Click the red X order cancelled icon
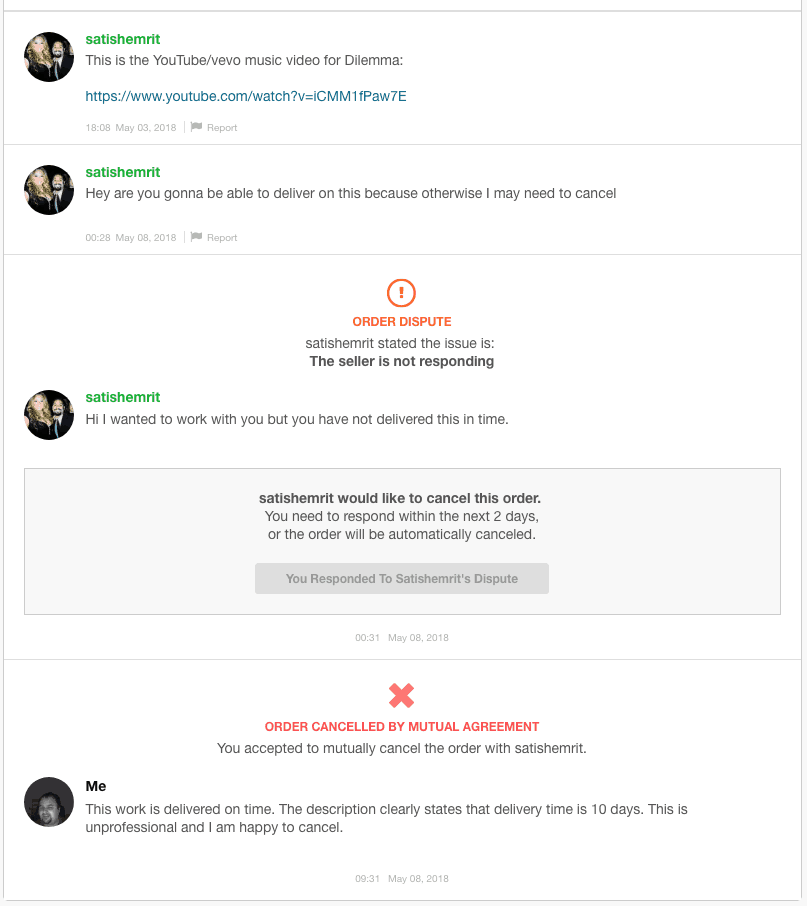Image resolution: width=807 pixels, height=906 pixels. point(401,696)
